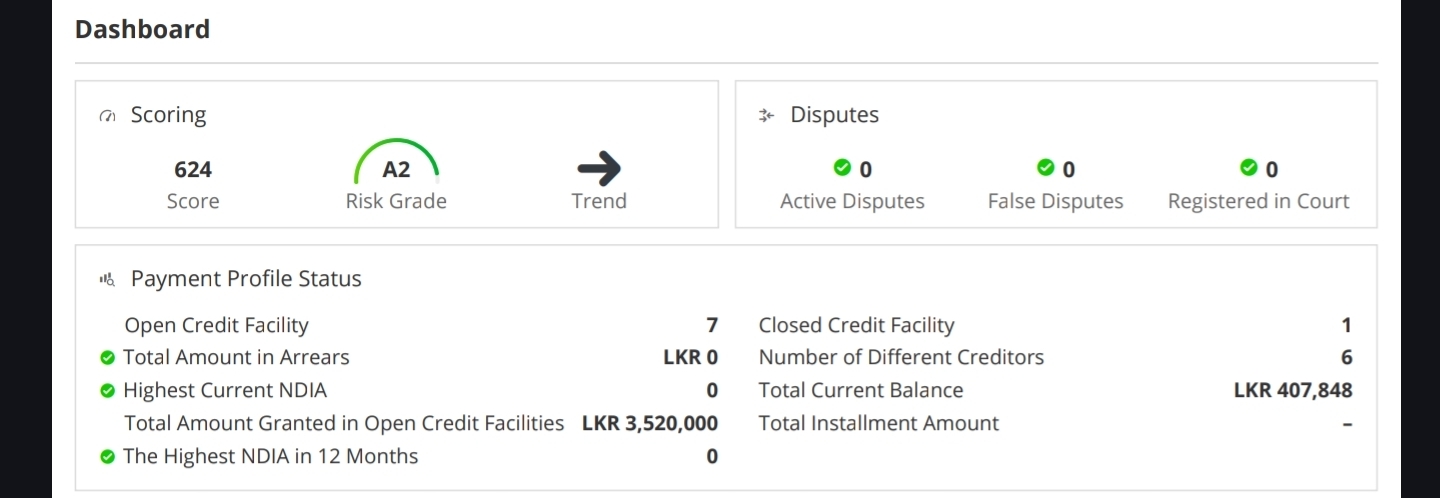The image size is (1440, 498).
Task: Click the Disputes arrows icon
Action: 767,116
